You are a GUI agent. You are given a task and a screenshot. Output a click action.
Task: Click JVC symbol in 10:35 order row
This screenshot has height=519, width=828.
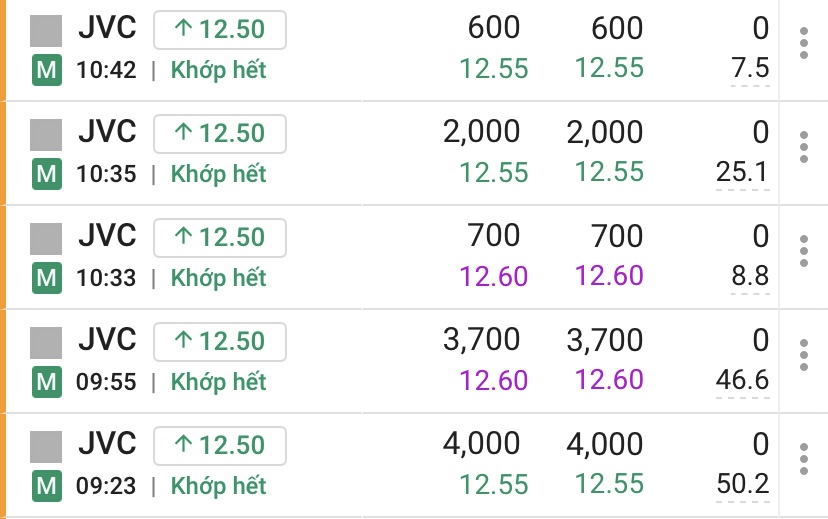[107, 132]
